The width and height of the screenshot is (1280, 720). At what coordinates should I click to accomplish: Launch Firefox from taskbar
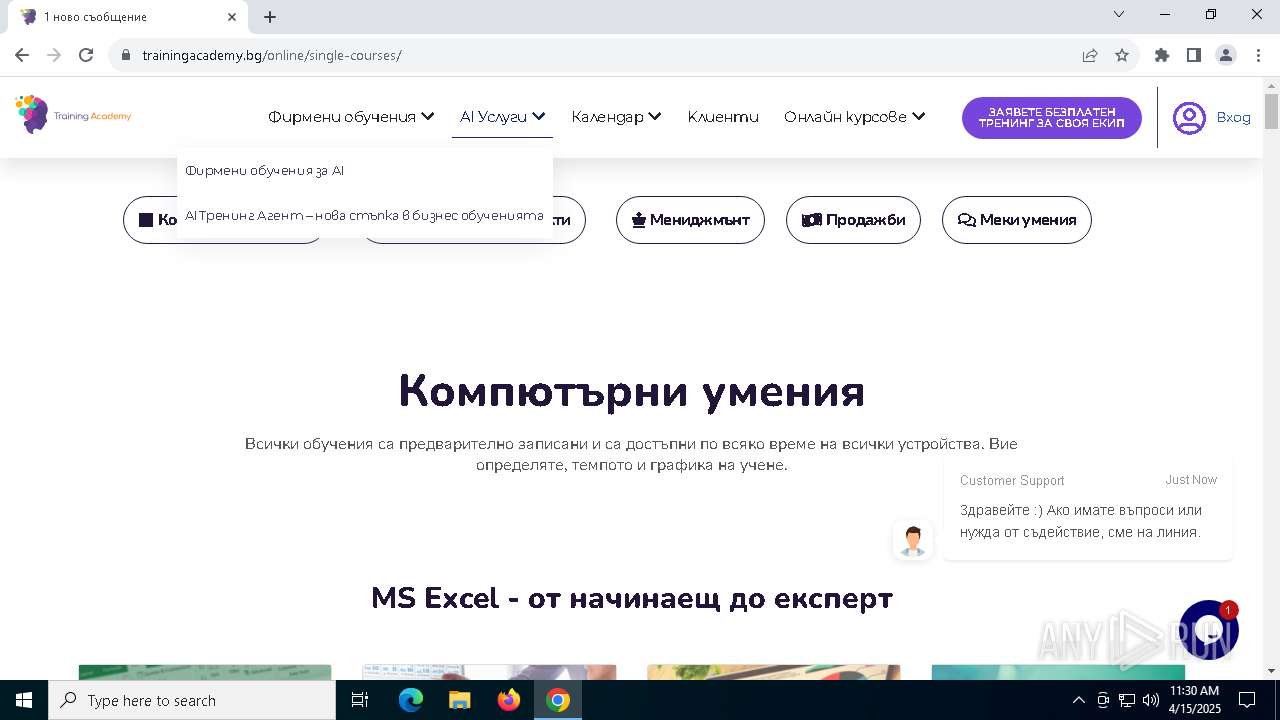tap(509, 700)
